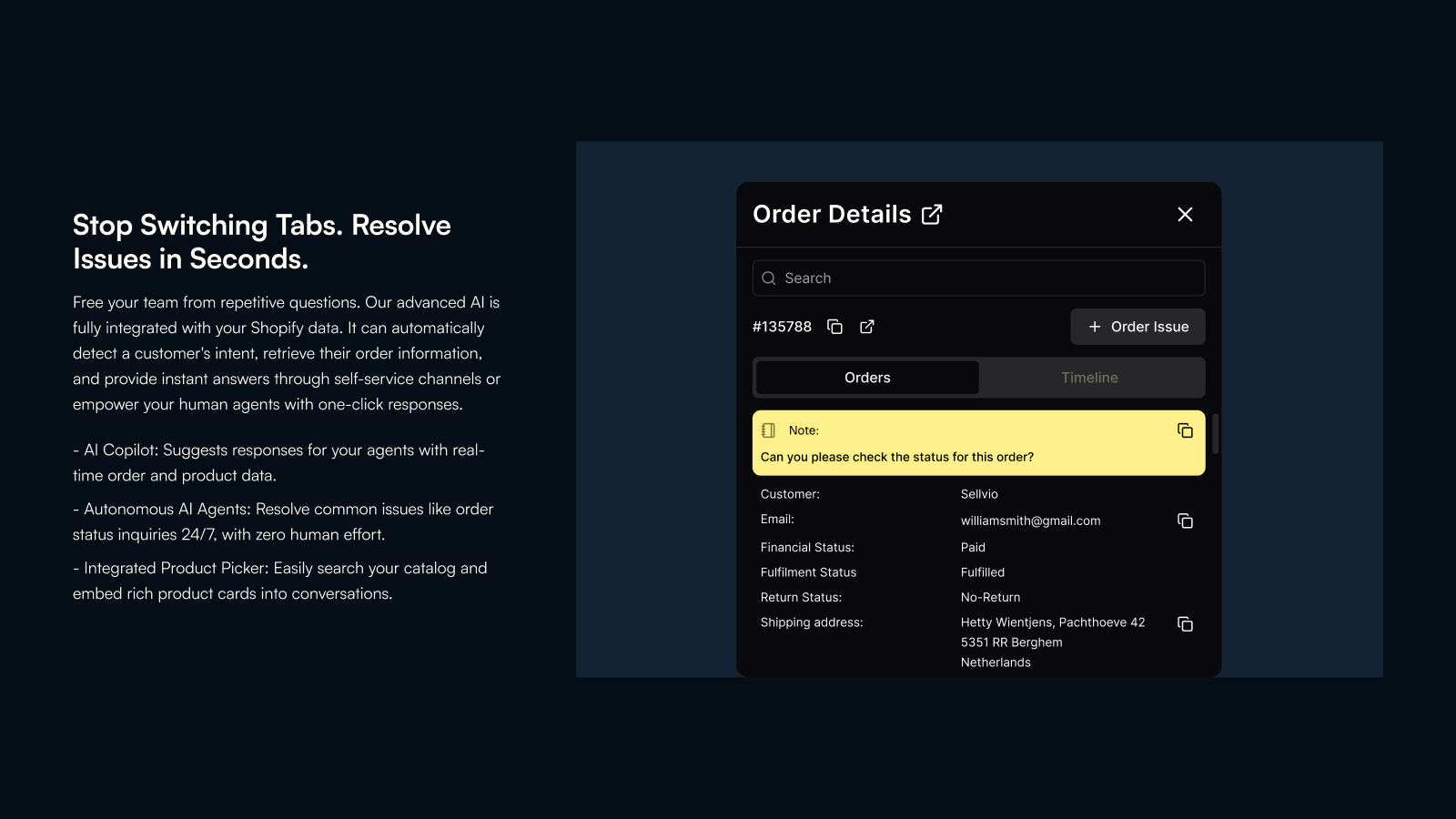Click the Paid financial status value
Screen dimensions: 1456x819
(x=973, y=547)
